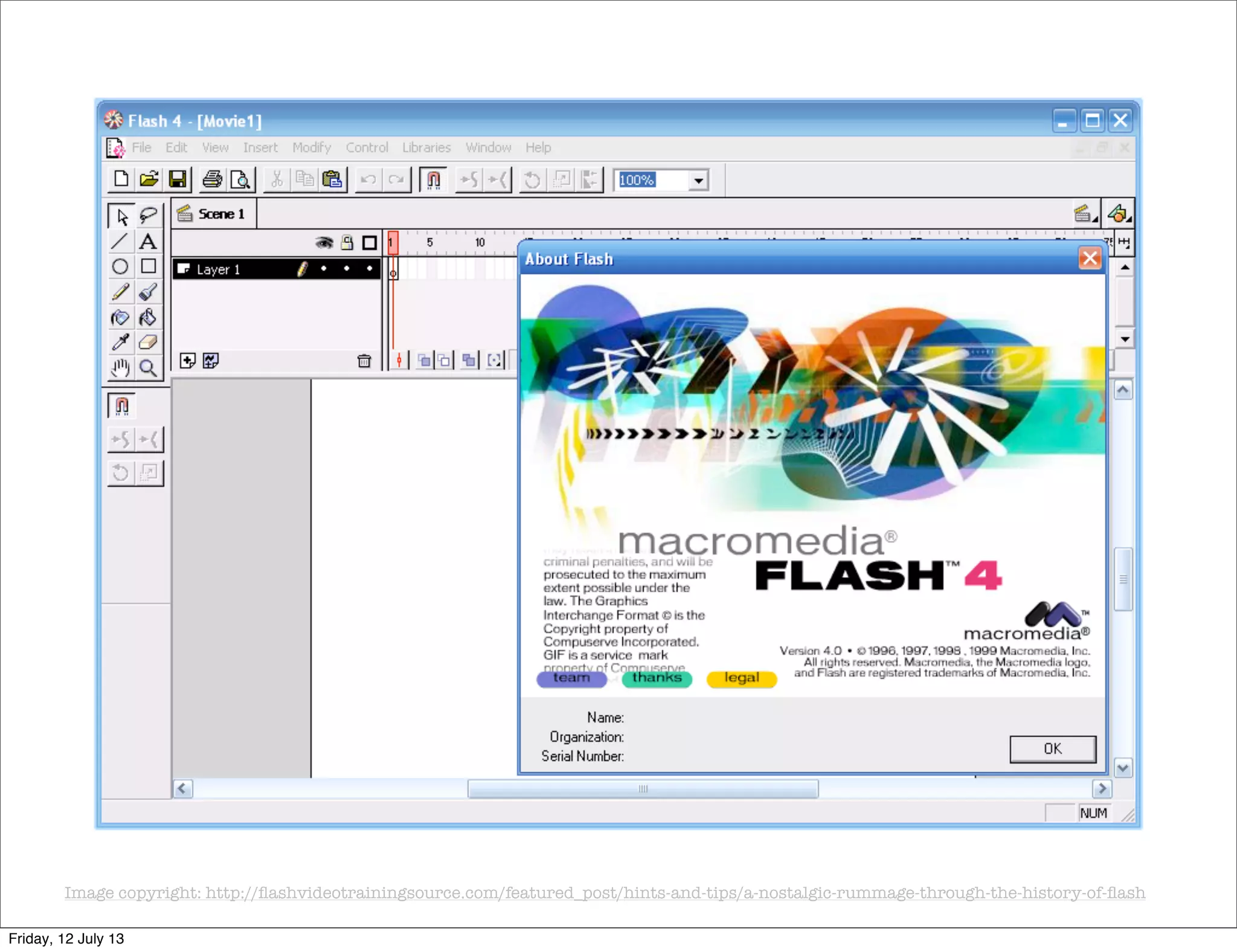Toggle Layer 1 outline dot
The image size is (1237, 952).
(x=370, y=269)
